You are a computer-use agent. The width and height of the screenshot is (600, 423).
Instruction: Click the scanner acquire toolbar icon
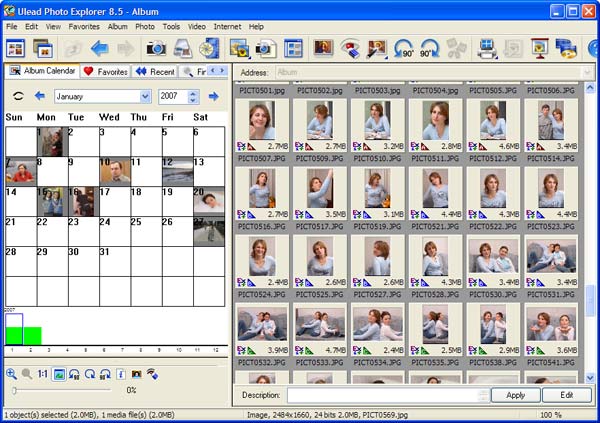point(183,49)
